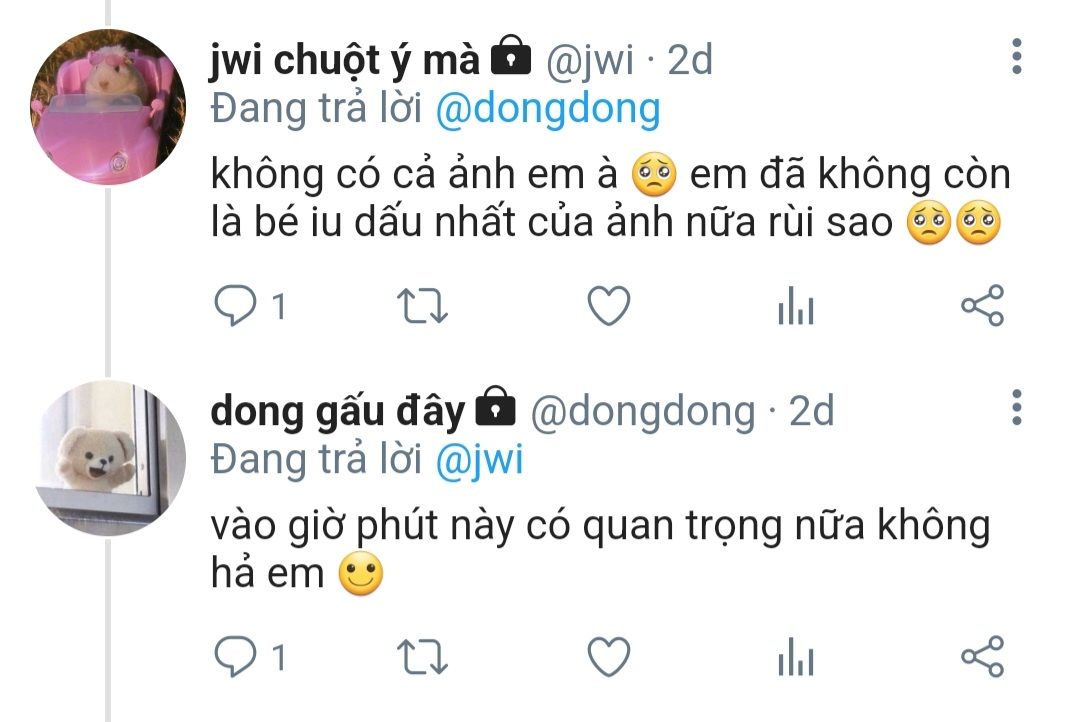Open reply on jwi's tweet
Image resolution: width=1080 pixels, height=722 pixels.
click(236, 305)
